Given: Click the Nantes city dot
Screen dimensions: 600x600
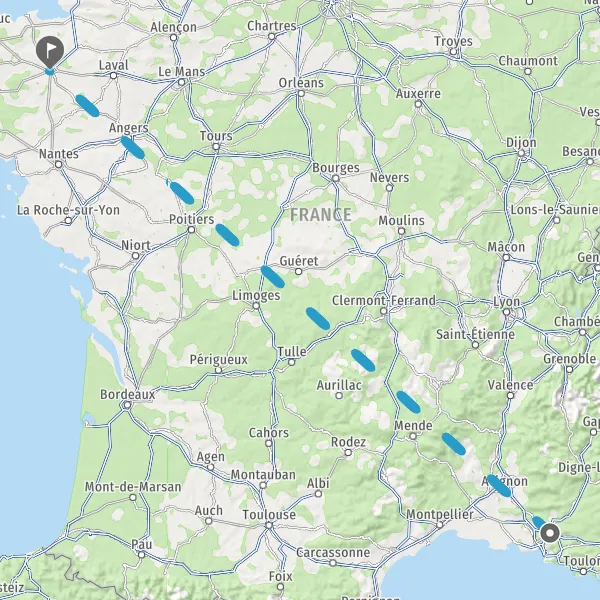Looking at the screenshot, I should point(59,165).
